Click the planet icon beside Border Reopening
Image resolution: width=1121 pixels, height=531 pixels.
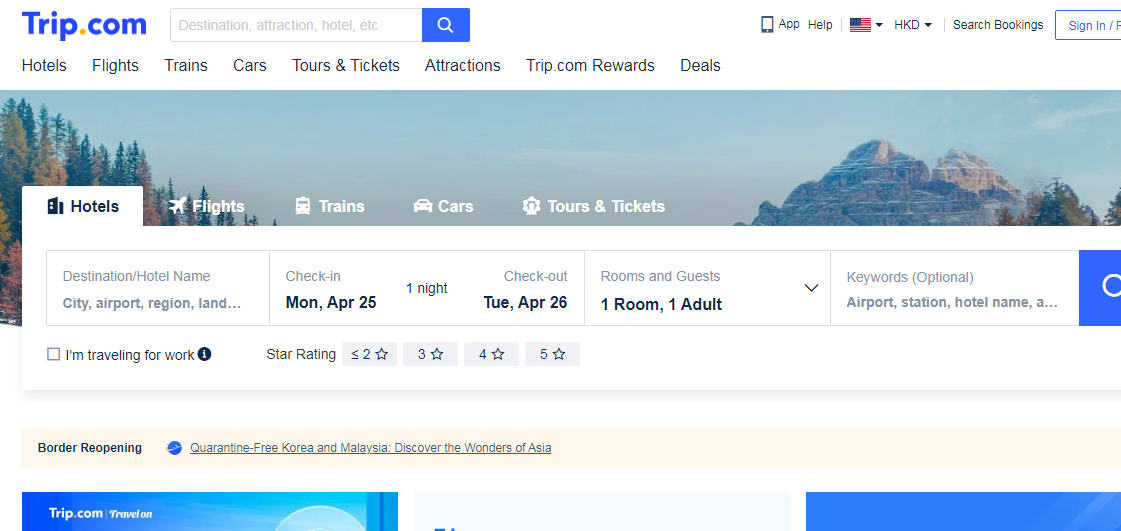click(174, 448)
